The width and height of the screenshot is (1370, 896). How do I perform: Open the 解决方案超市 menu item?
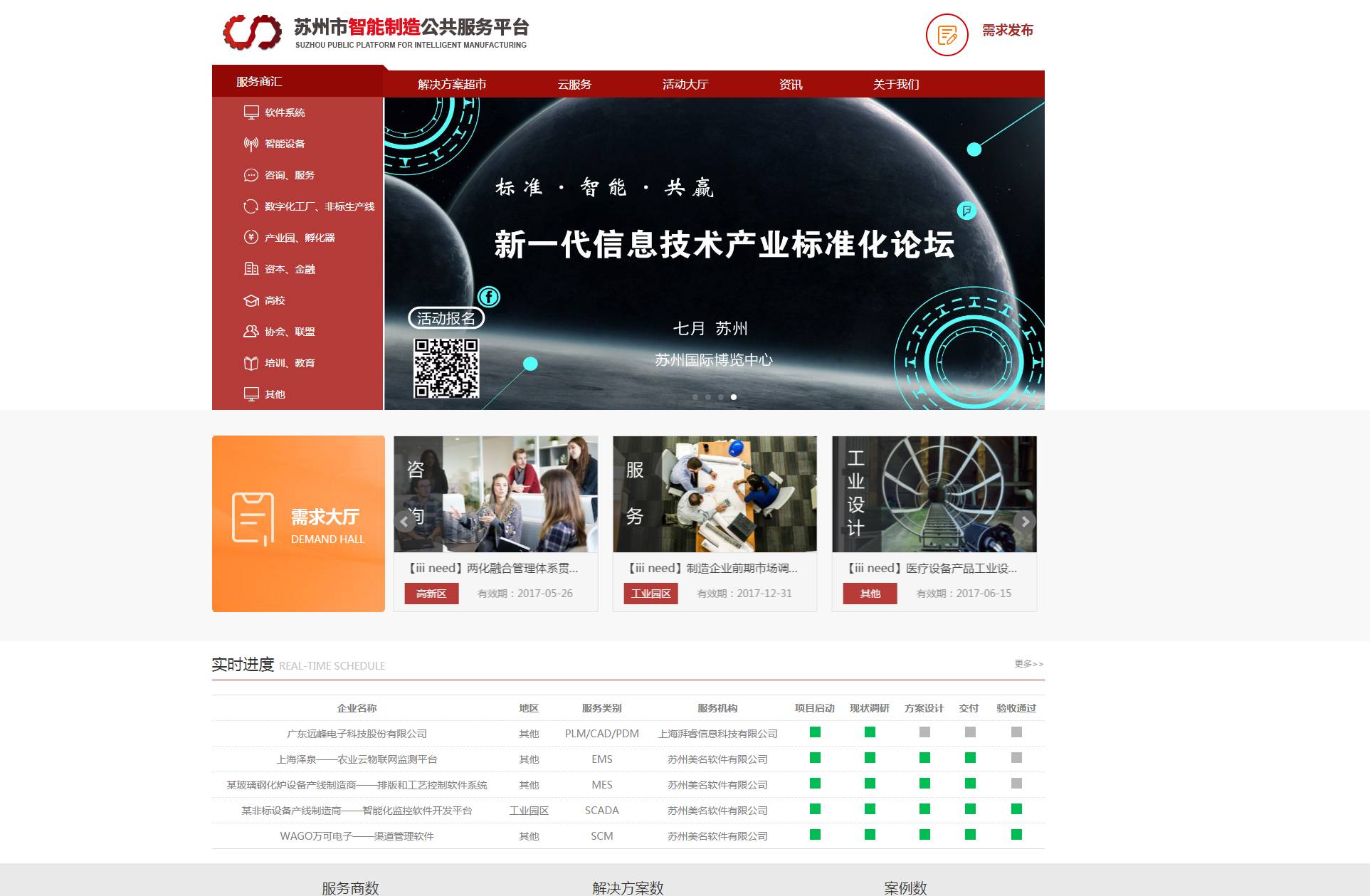(x=452, y=84)
